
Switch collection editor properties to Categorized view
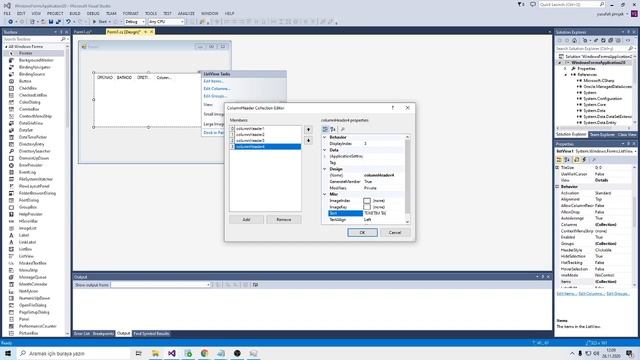(x=325, y=129)
